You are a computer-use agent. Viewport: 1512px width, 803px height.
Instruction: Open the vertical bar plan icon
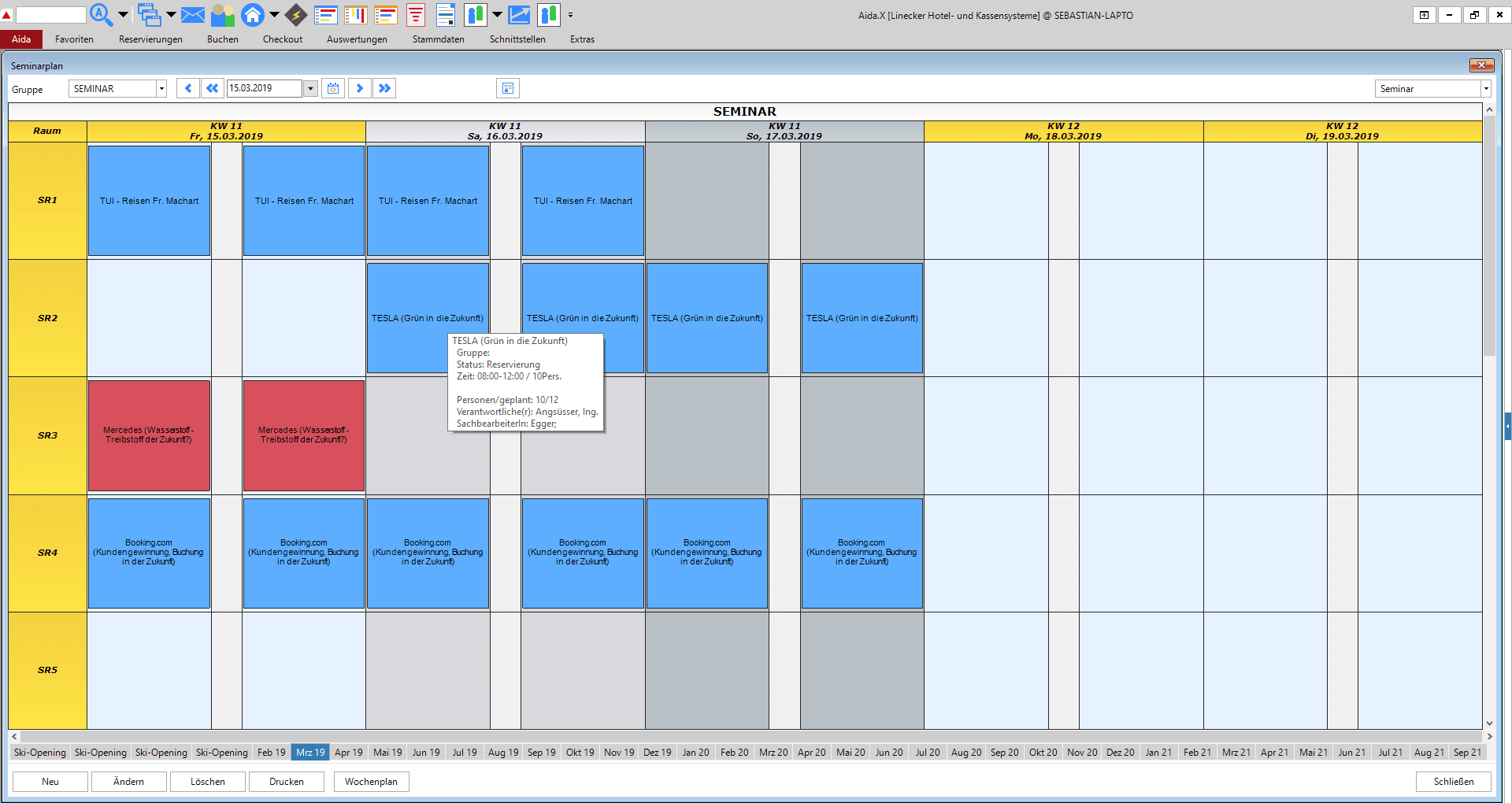point(356,14)
